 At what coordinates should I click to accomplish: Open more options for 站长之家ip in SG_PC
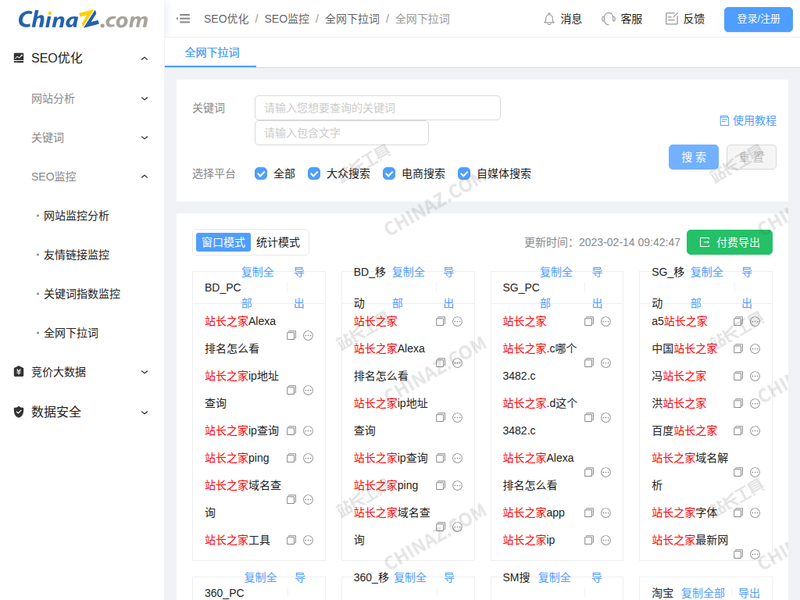pos(606,540)
